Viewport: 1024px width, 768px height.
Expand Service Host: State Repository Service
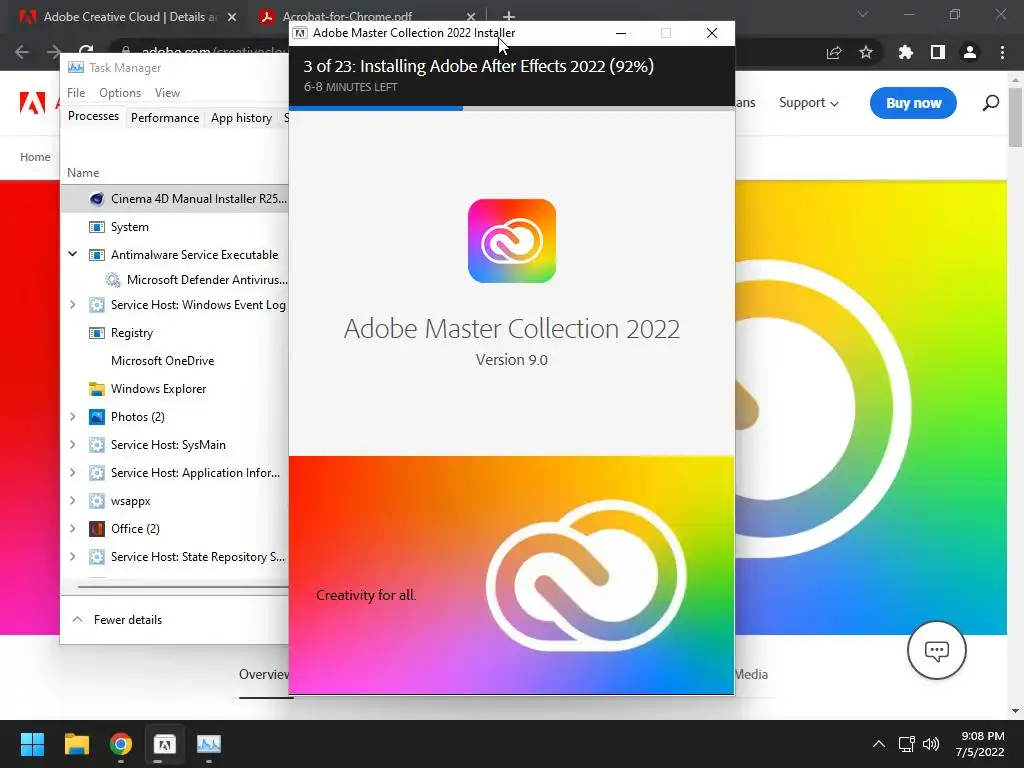coord(72,556)
